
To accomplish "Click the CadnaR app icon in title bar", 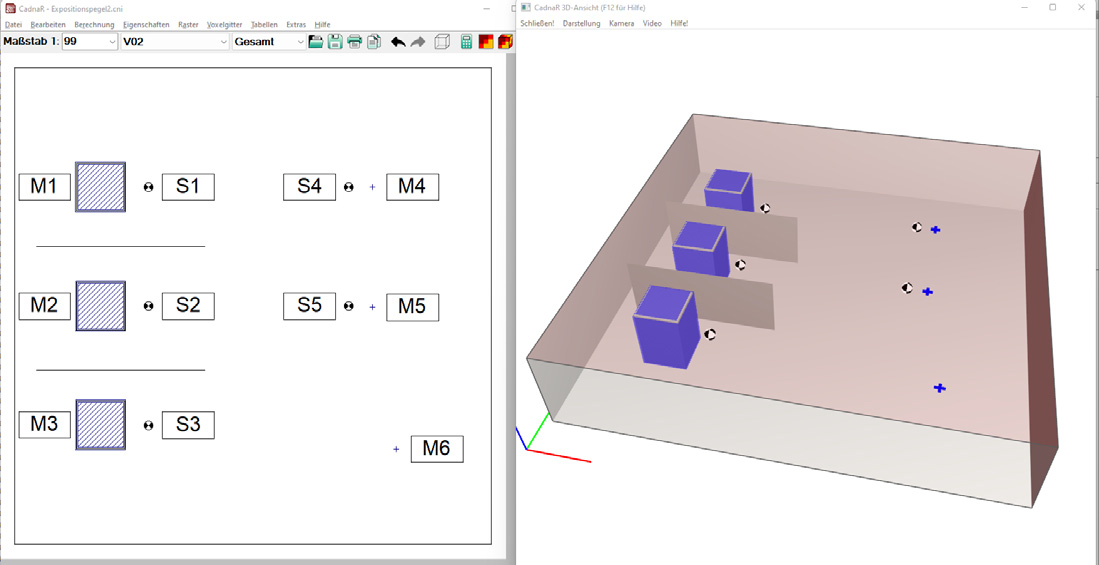I will pyautogui.click(x=10, y=7).
